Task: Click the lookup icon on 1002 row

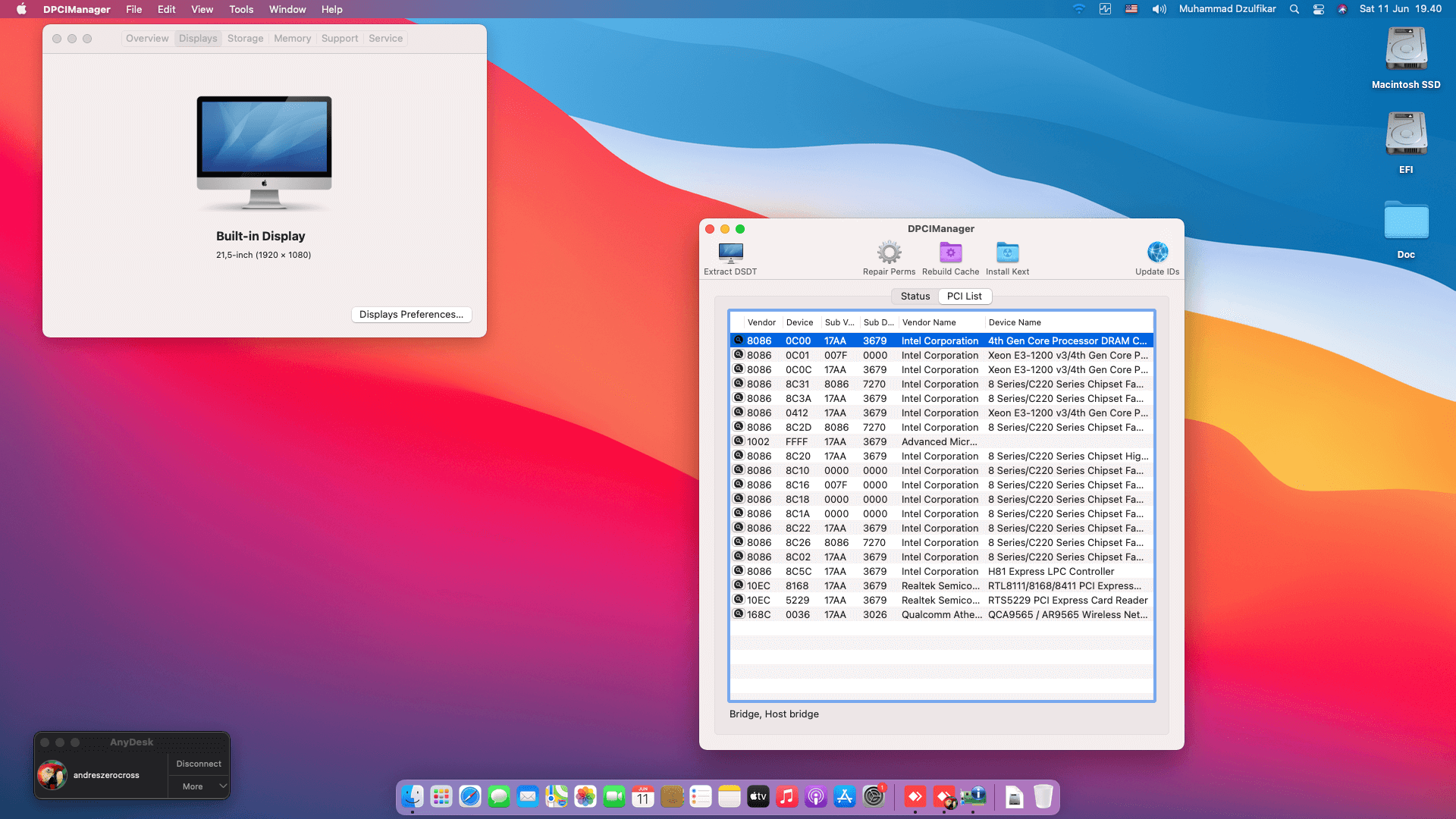Action: 738,441
